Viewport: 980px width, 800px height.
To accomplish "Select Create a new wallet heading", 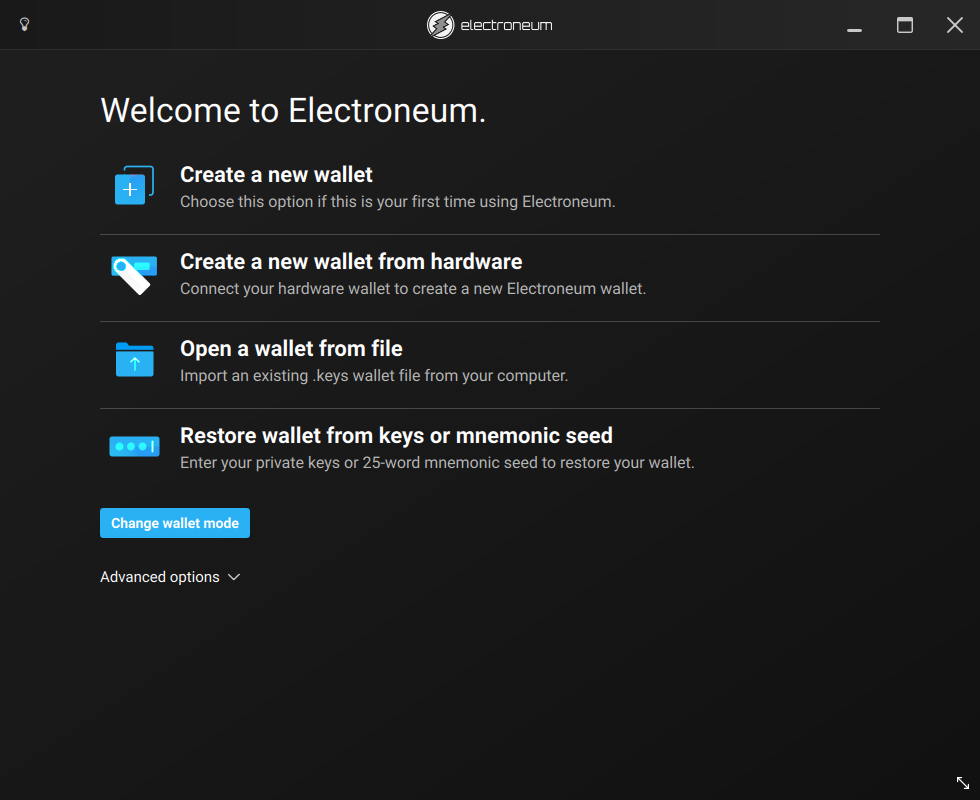I will [276, 174].
